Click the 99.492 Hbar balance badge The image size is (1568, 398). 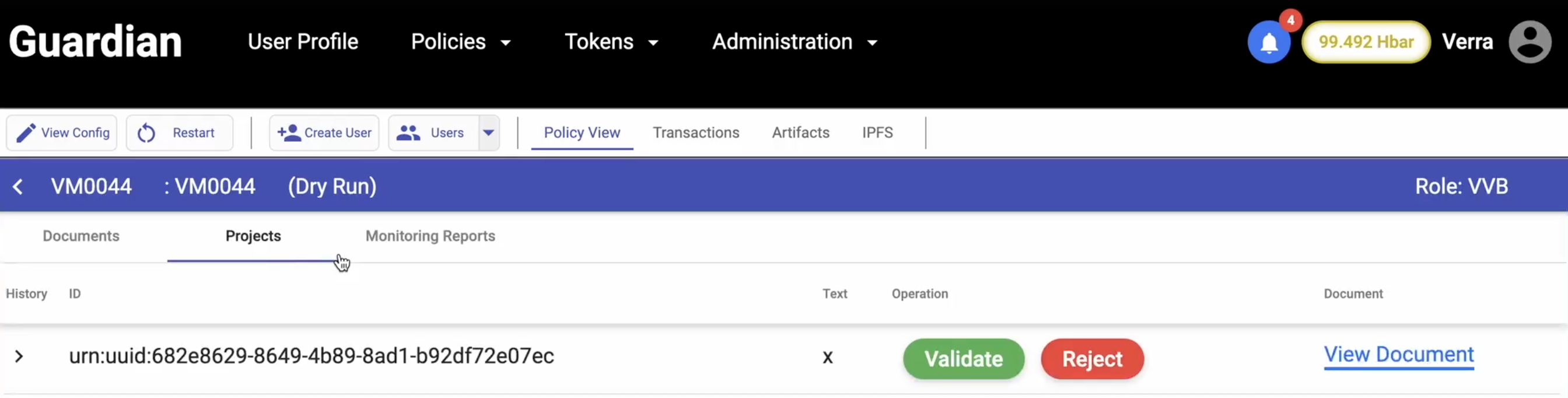1366,42
